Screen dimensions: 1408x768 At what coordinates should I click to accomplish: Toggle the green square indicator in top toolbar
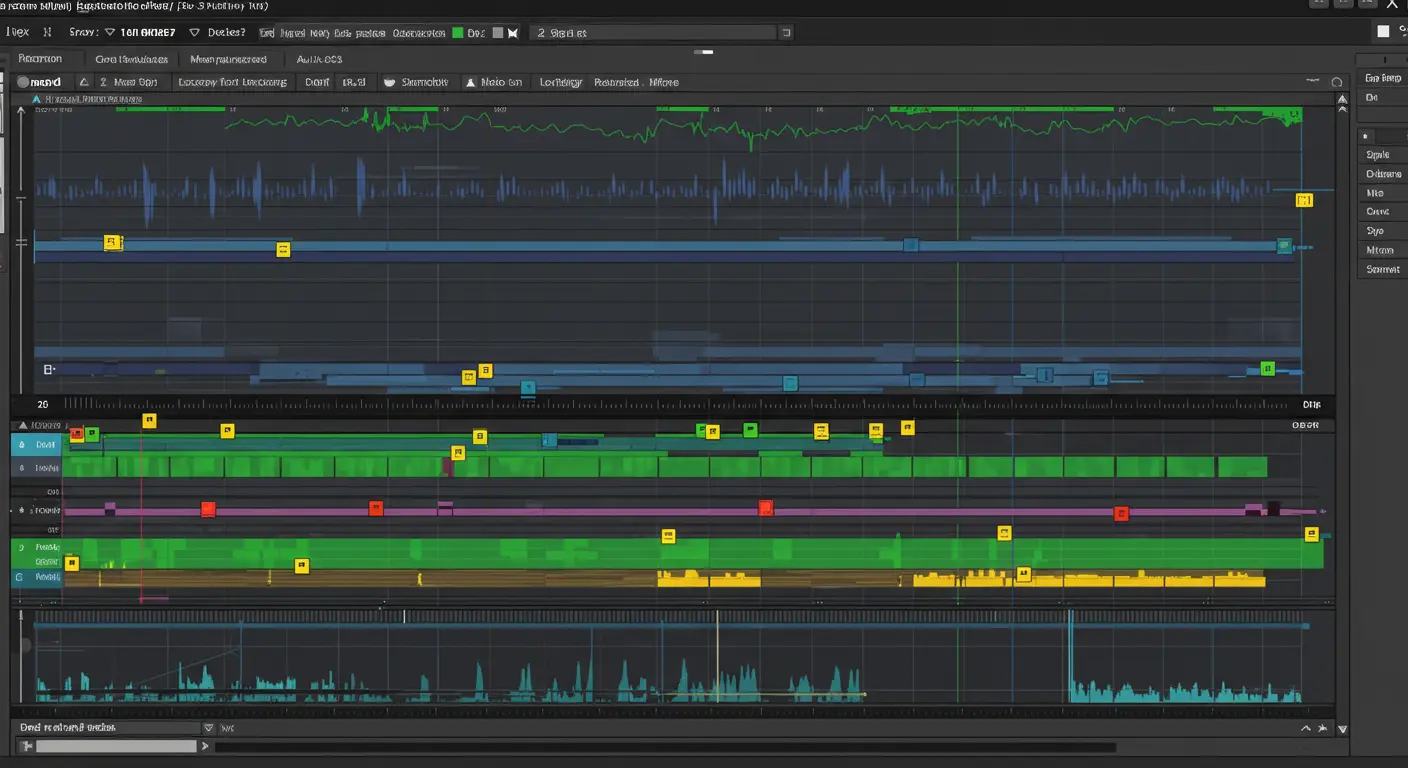[458, 33]
